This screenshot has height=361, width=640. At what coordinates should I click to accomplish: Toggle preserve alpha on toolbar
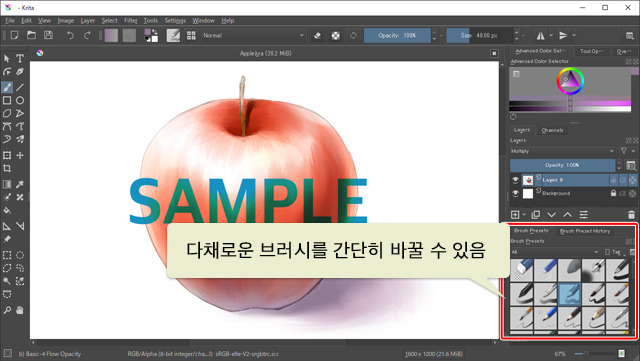336,36
